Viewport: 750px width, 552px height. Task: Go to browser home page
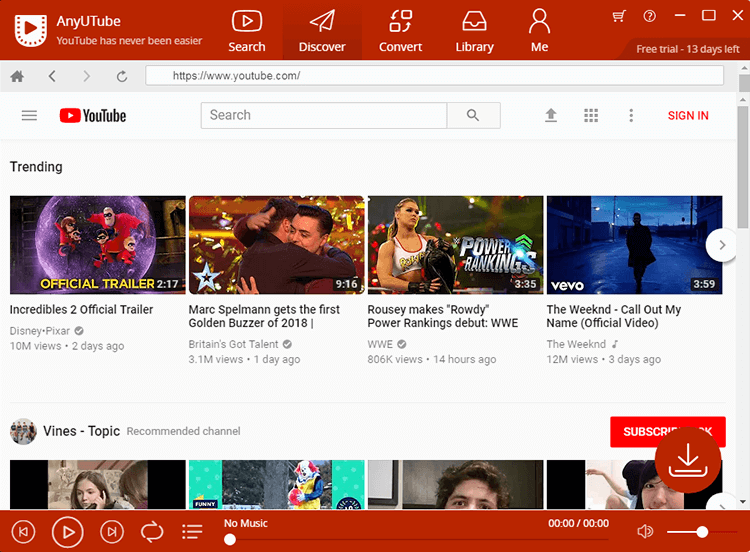(17, 76)
